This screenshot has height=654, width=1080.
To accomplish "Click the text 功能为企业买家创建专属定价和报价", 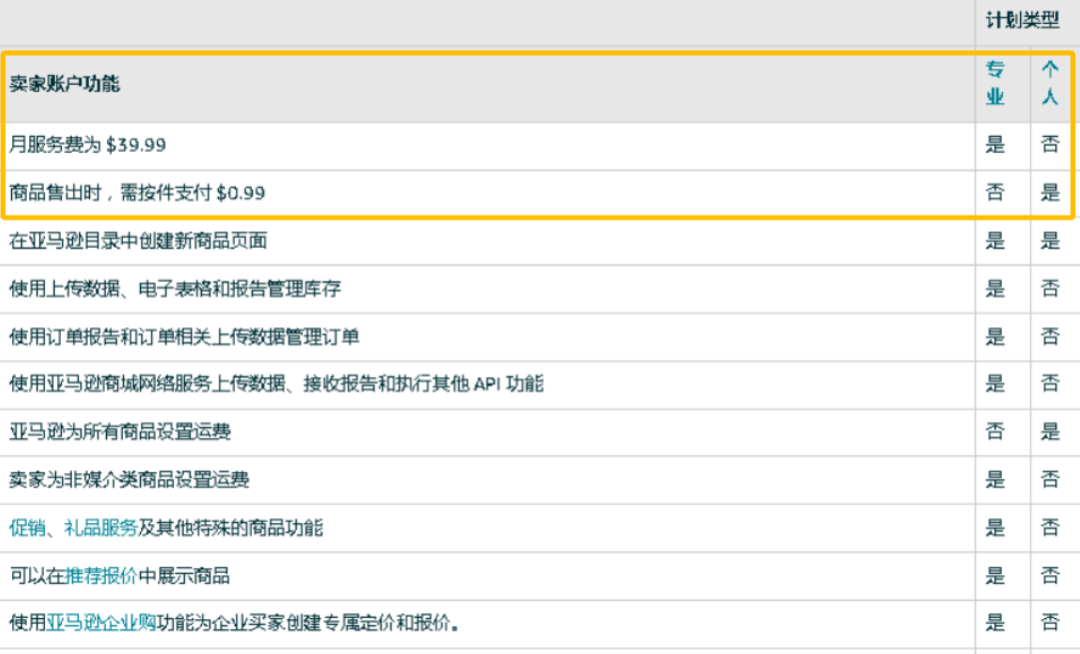I will 308,623.
